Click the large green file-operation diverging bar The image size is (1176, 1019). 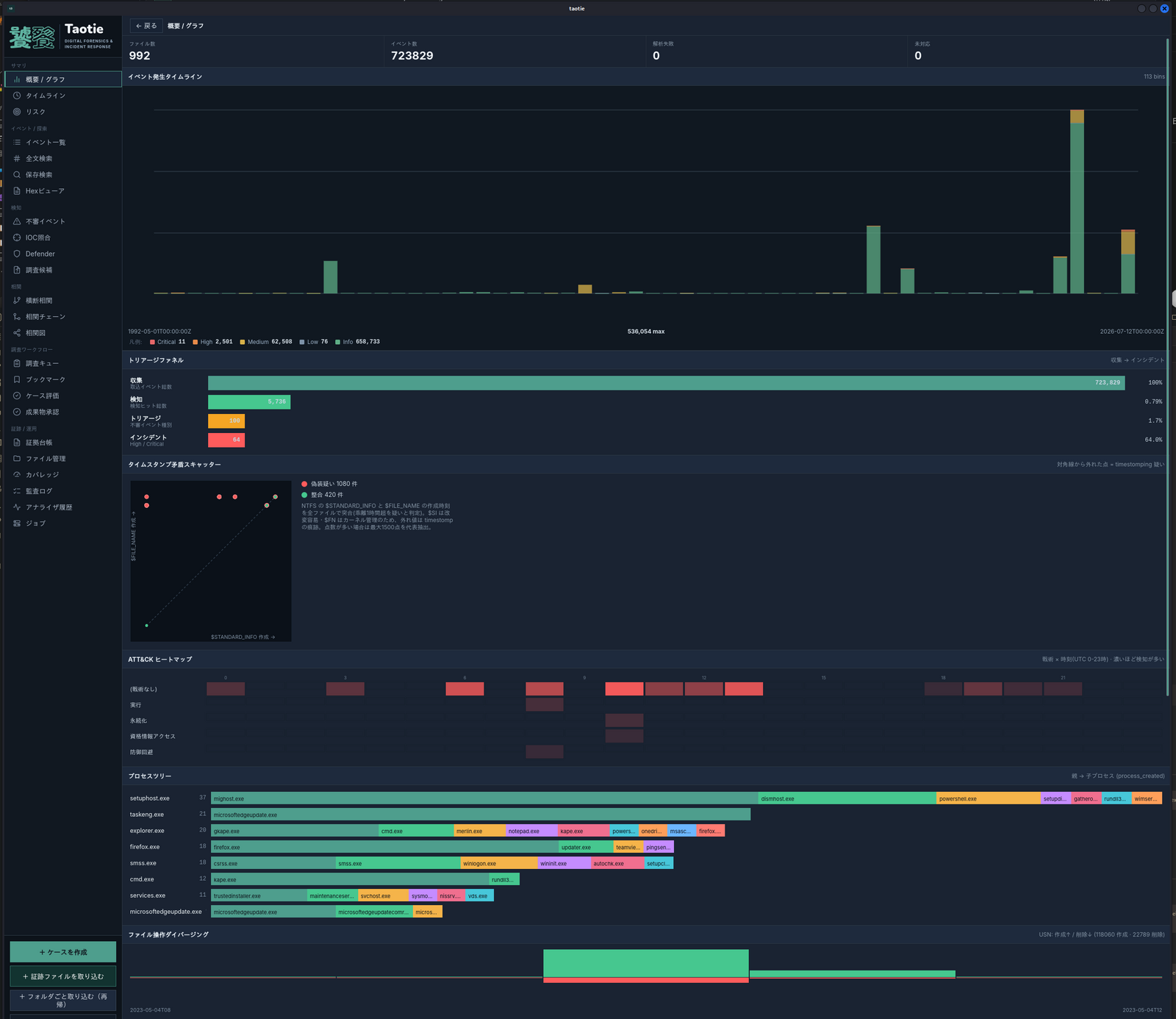point(646,963)
